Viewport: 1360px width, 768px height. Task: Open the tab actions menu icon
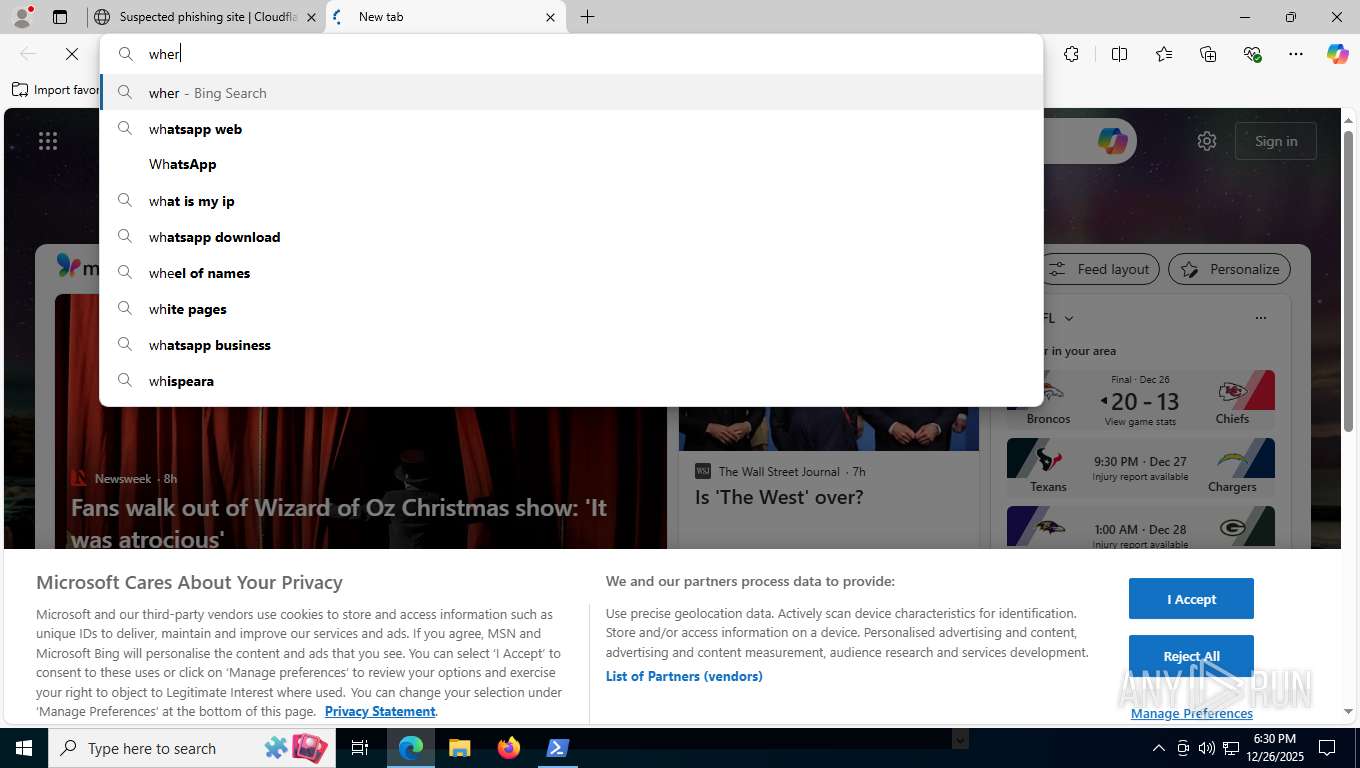[x=60, y=17]
